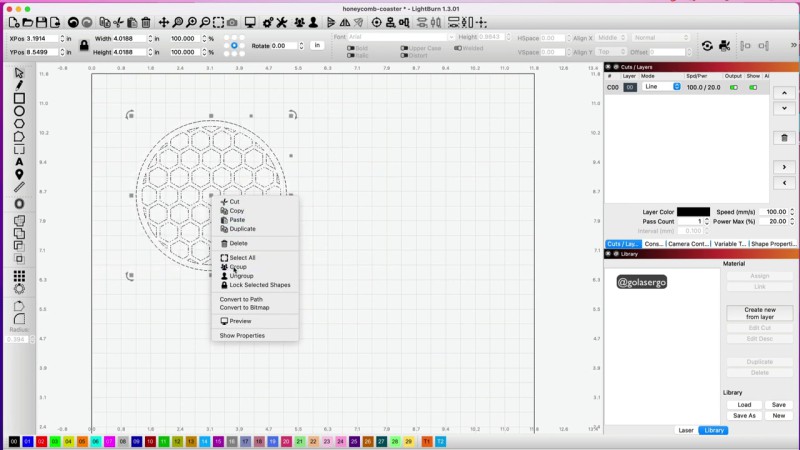The image size is (800, 450).
Task: Pick the Ellipse tool in left toolbar
Action: (x=19, y=111)
